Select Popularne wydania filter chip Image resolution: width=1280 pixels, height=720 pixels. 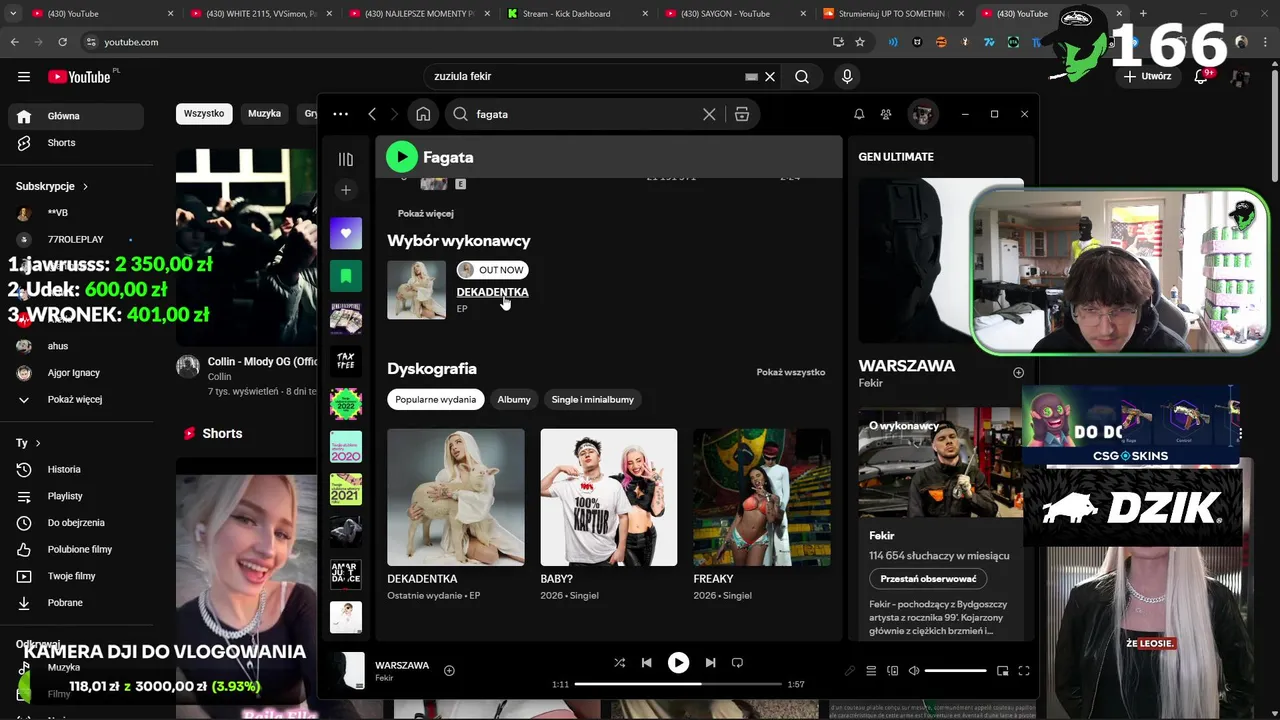[435, 399]
